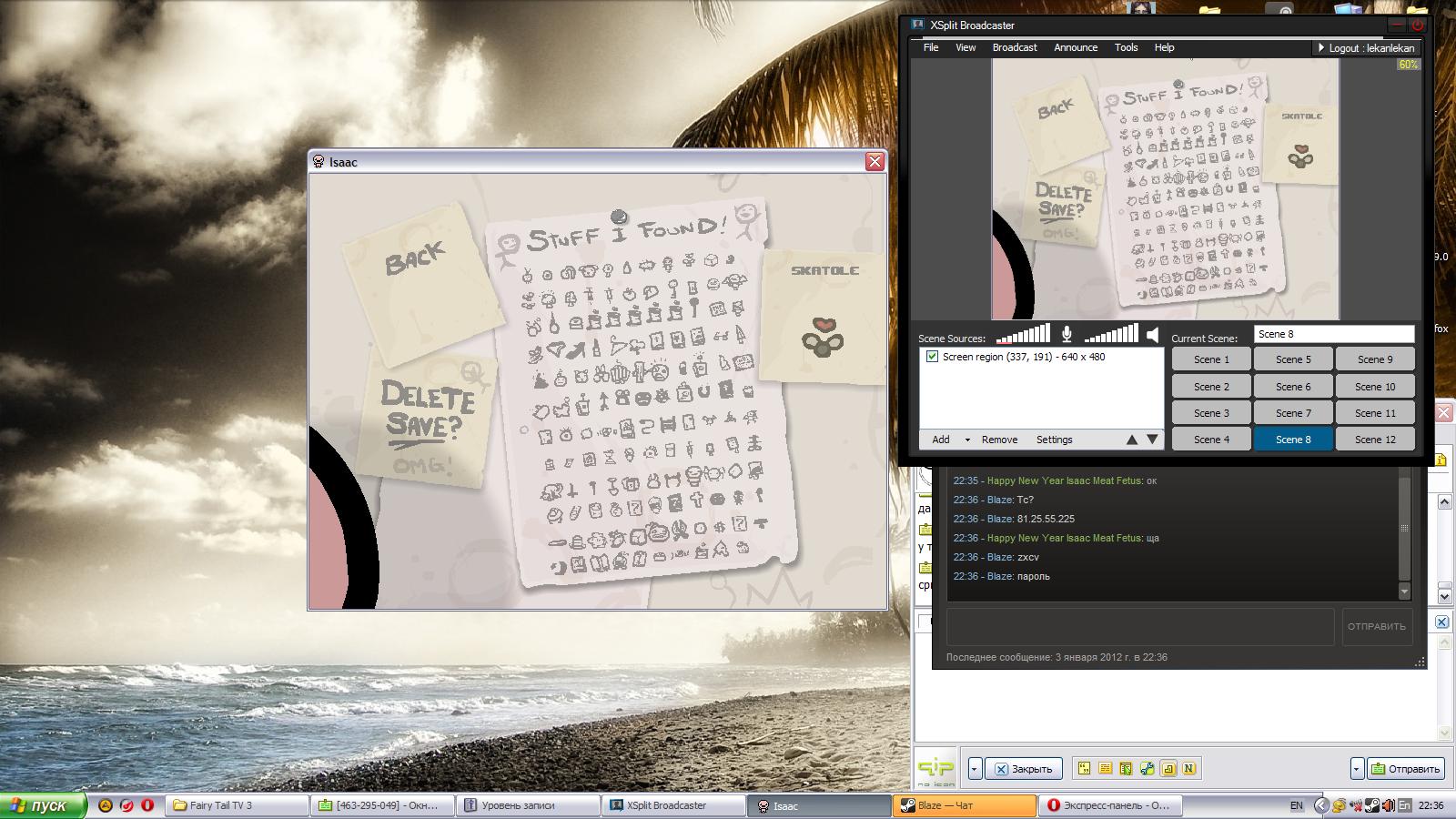Toggle the Screen region source checkbox

(x=932, y=357)
